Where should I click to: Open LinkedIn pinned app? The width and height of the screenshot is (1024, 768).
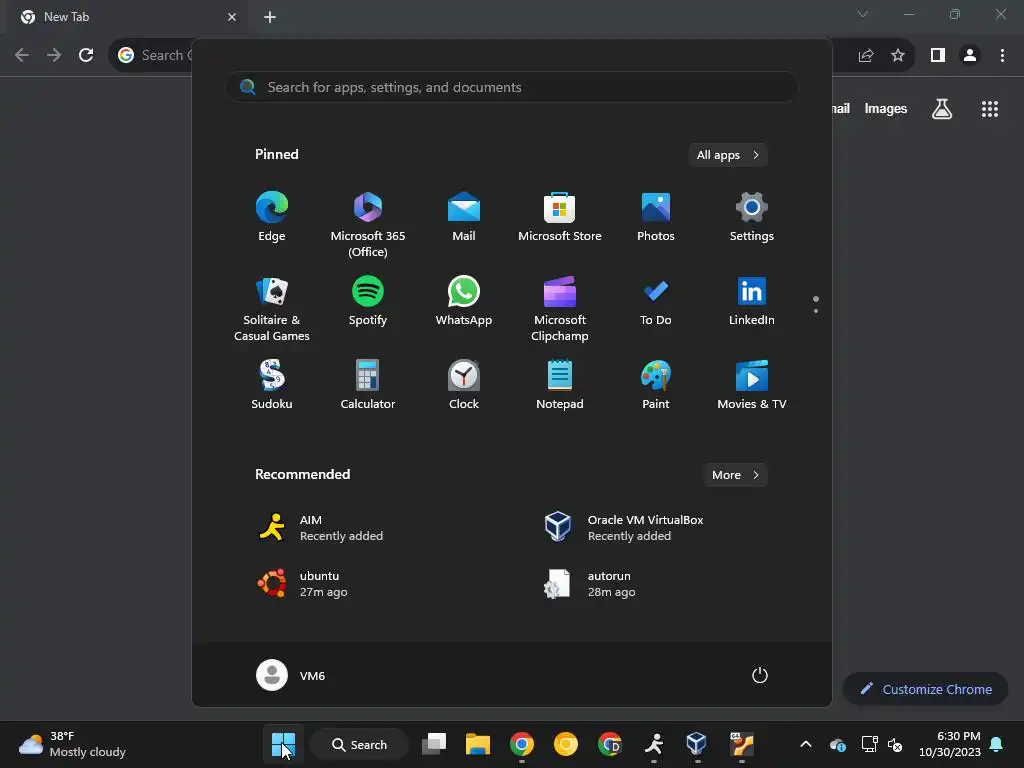click(x=752, y=302)
